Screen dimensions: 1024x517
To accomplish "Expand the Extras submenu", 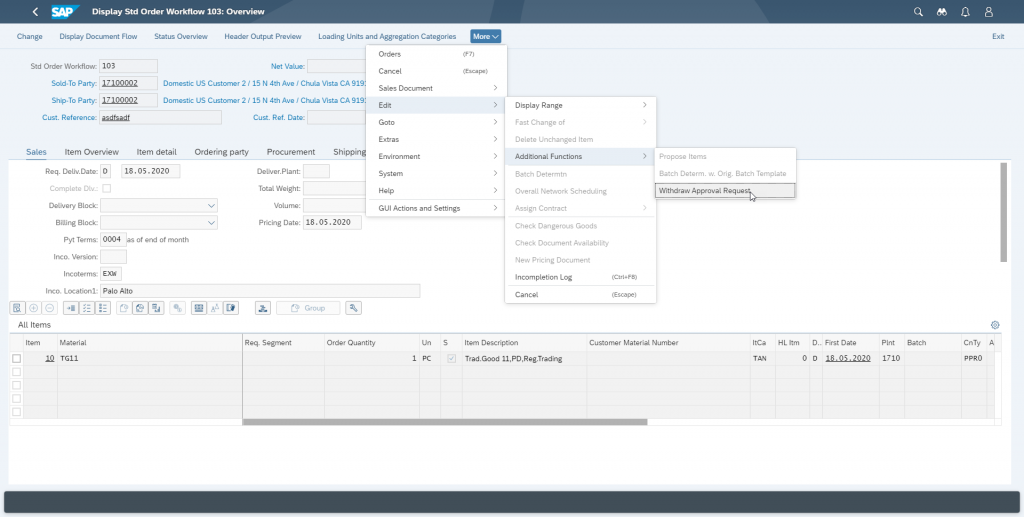I will click(x=436, y=139).
